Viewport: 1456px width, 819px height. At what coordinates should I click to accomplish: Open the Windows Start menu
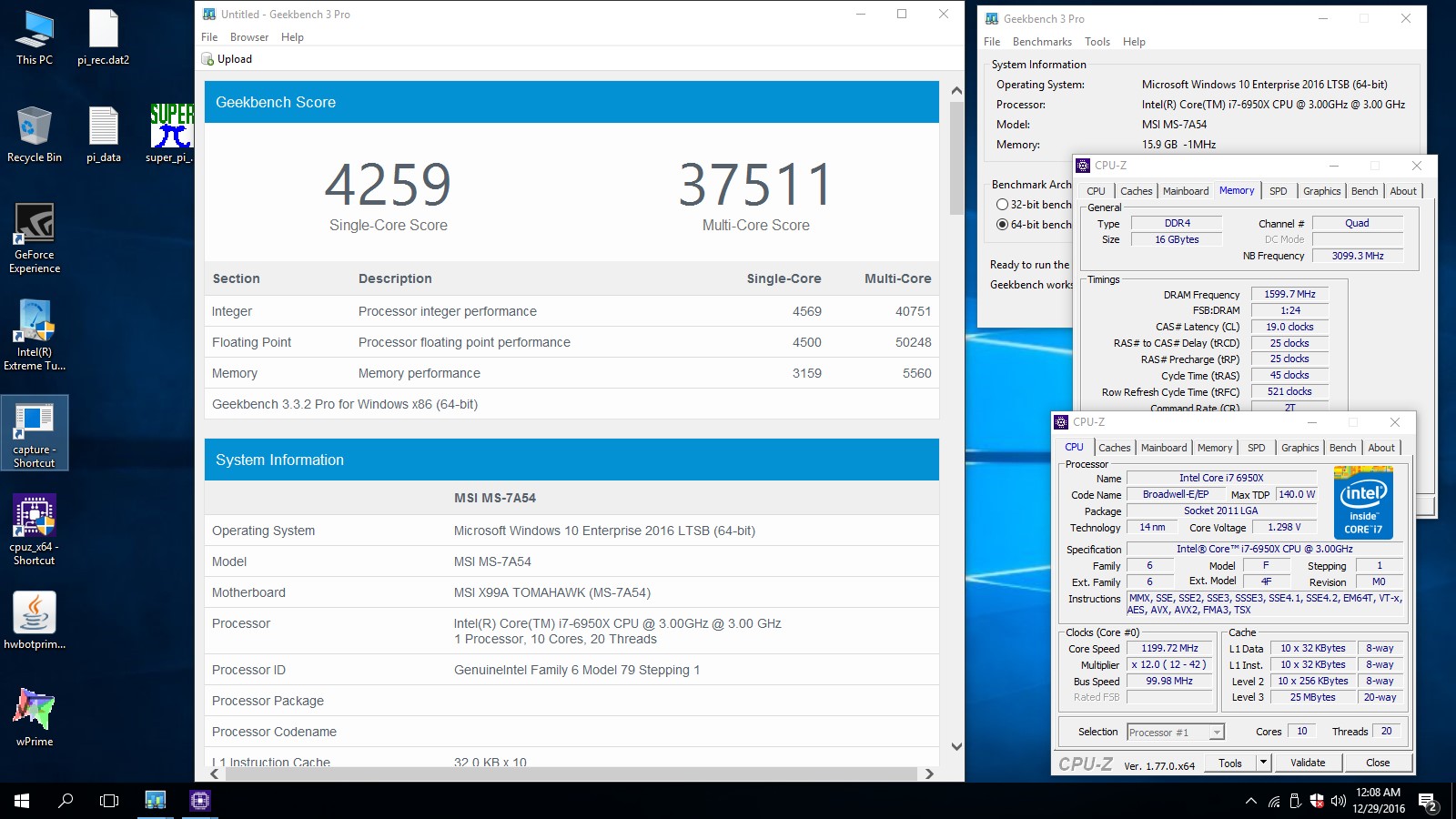point(22,801)
